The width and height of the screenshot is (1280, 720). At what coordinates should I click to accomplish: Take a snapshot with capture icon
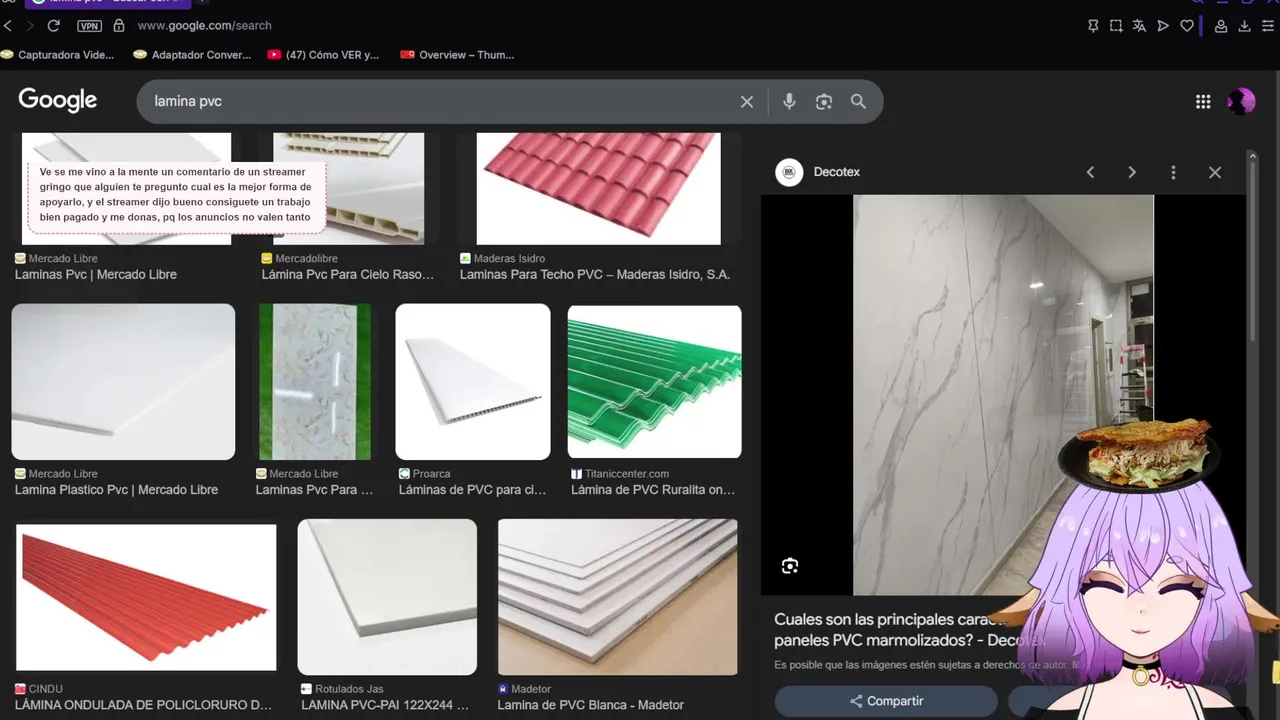click(1116, 26)
